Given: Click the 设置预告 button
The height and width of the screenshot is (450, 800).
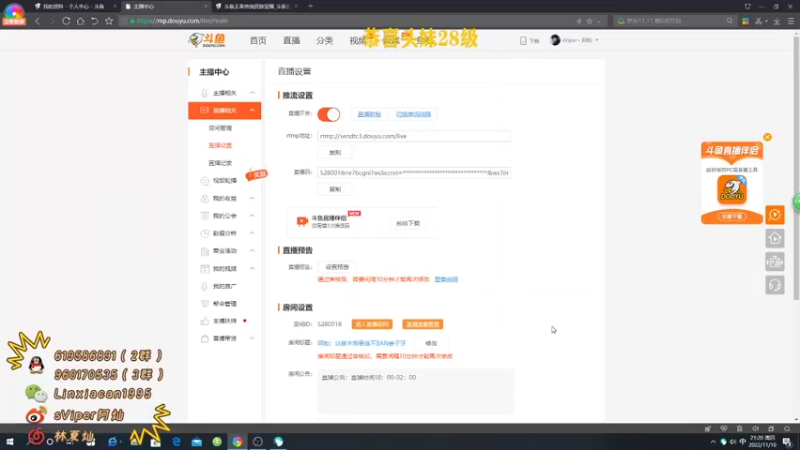Looking at the screenshot, I should tap(337, 267).
